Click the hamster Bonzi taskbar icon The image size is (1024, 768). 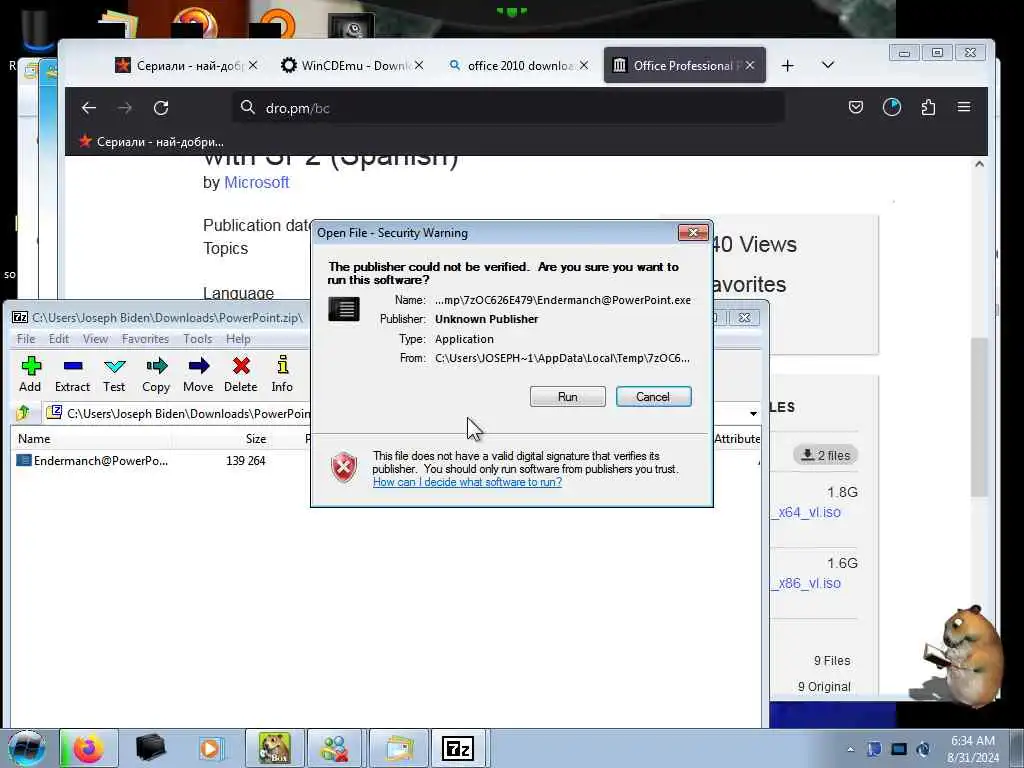[x=274, y=748]
